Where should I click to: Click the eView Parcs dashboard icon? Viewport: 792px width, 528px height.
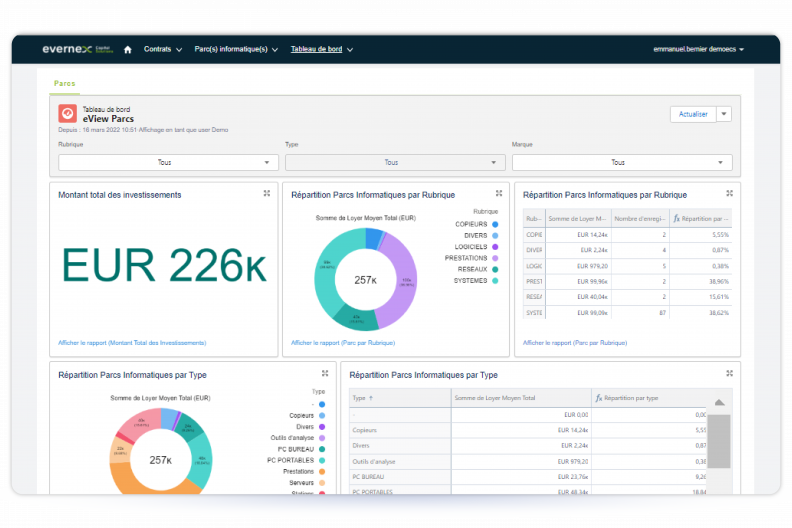pyautogui.click(x=68, y=114)
